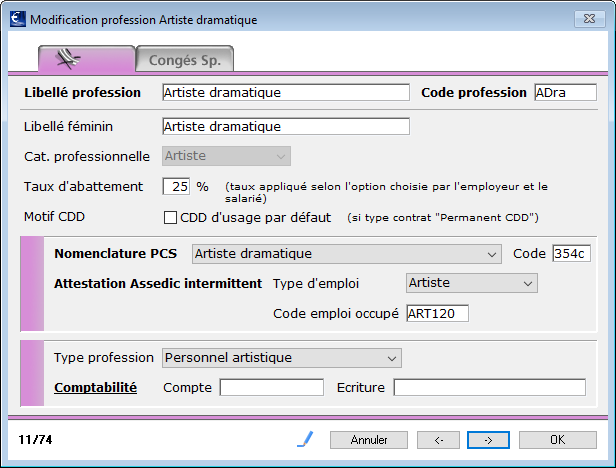Click the Annuler button

tap(369, 440)
